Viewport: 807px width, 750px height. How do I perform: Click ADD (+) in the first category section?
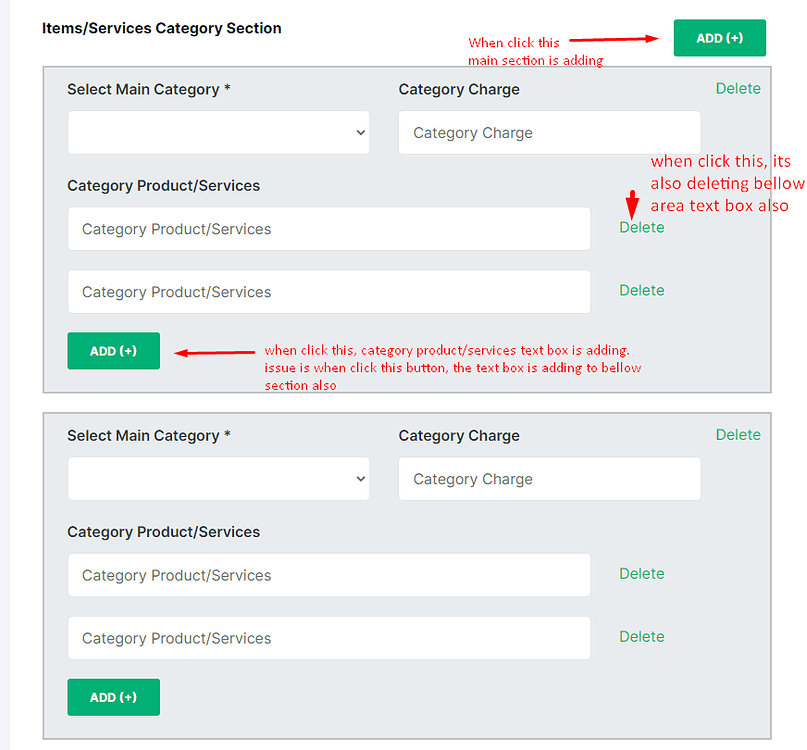(113, 351)
